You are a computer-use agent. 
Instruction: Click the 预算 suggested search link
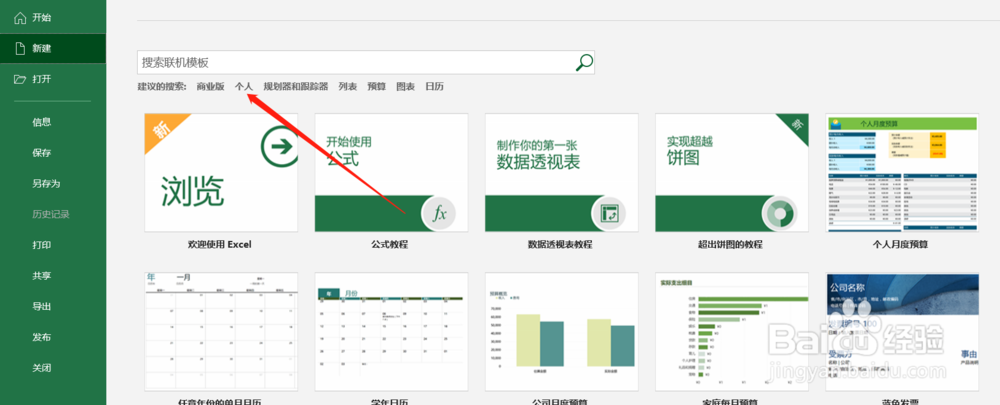[376, 86]
